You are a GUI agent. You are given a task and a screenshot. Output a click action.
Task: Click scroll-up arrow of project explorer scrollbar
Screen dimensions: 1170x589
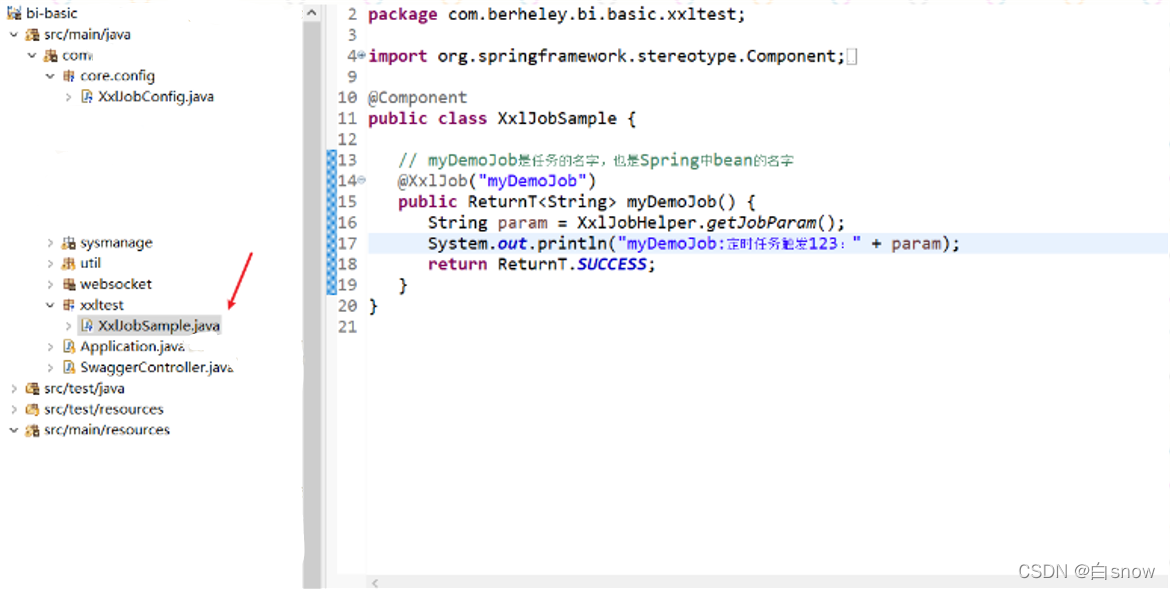(x=312, y=13)
